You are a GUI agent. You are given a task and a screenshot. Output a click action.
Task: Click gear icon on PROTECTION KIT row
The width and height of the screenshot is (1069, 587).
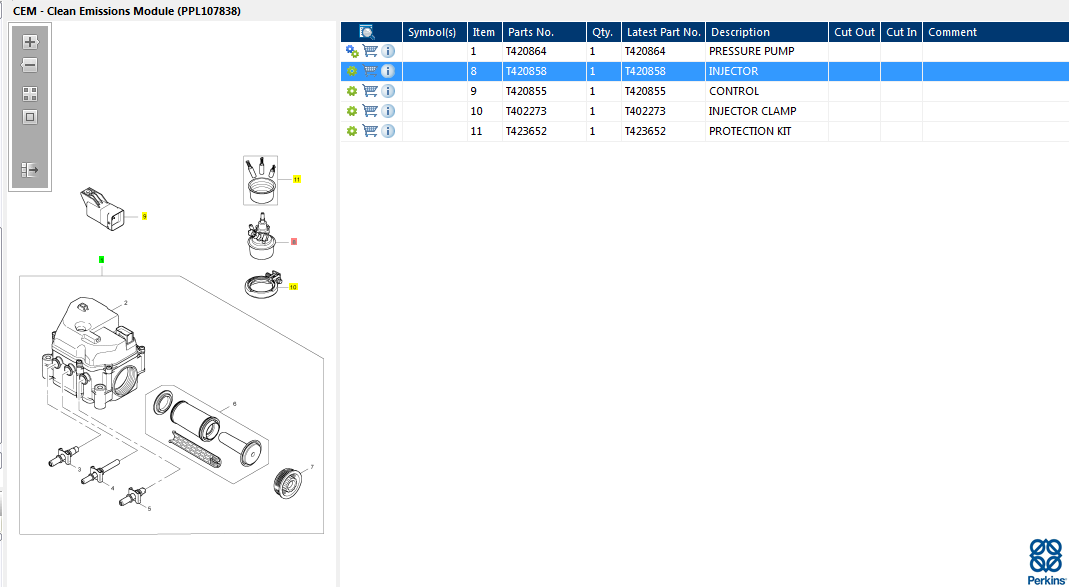tap(352, 131)
